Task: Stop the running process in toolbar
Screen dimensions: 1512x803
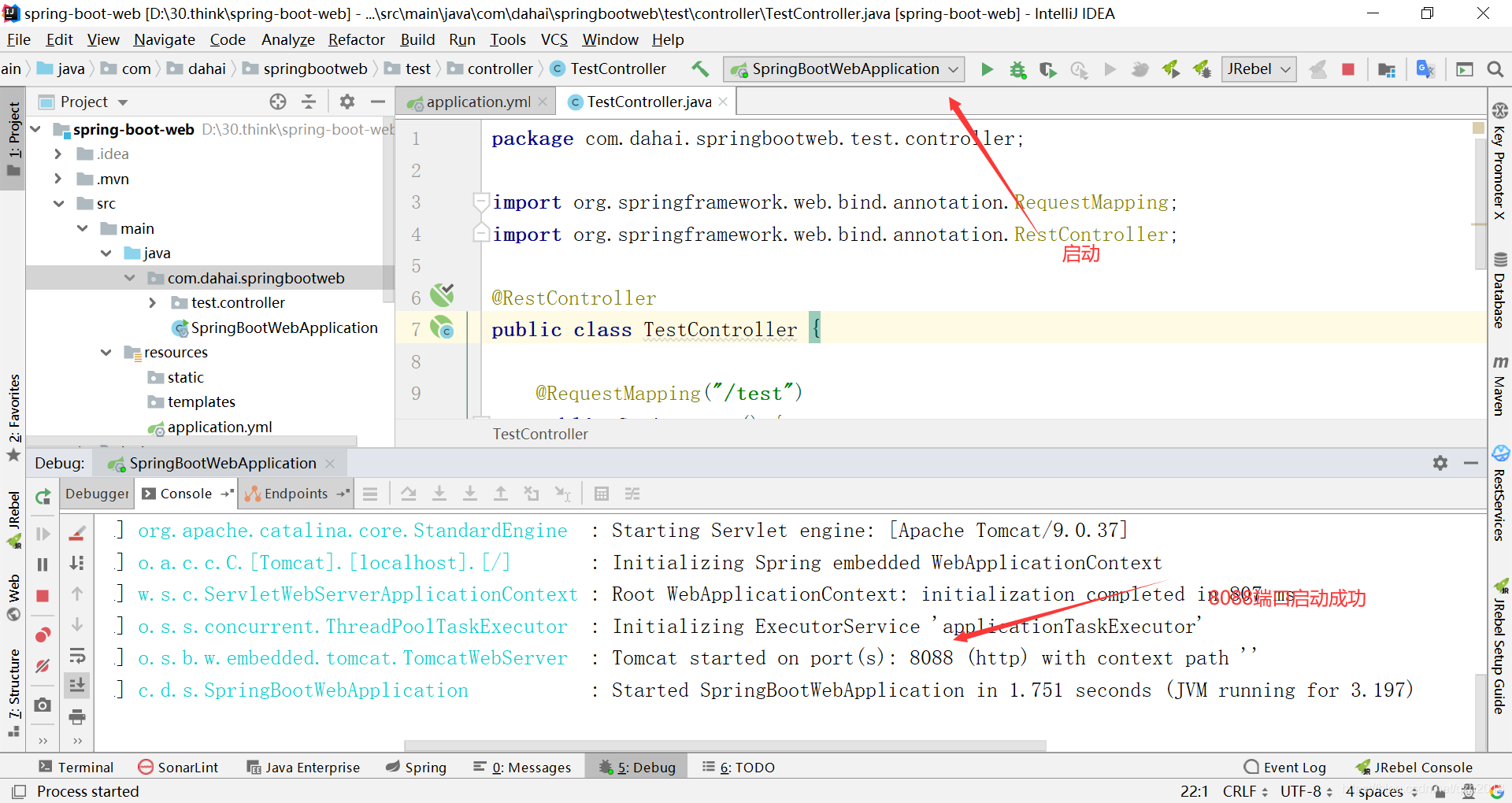Action: [x=1348, y=69]
